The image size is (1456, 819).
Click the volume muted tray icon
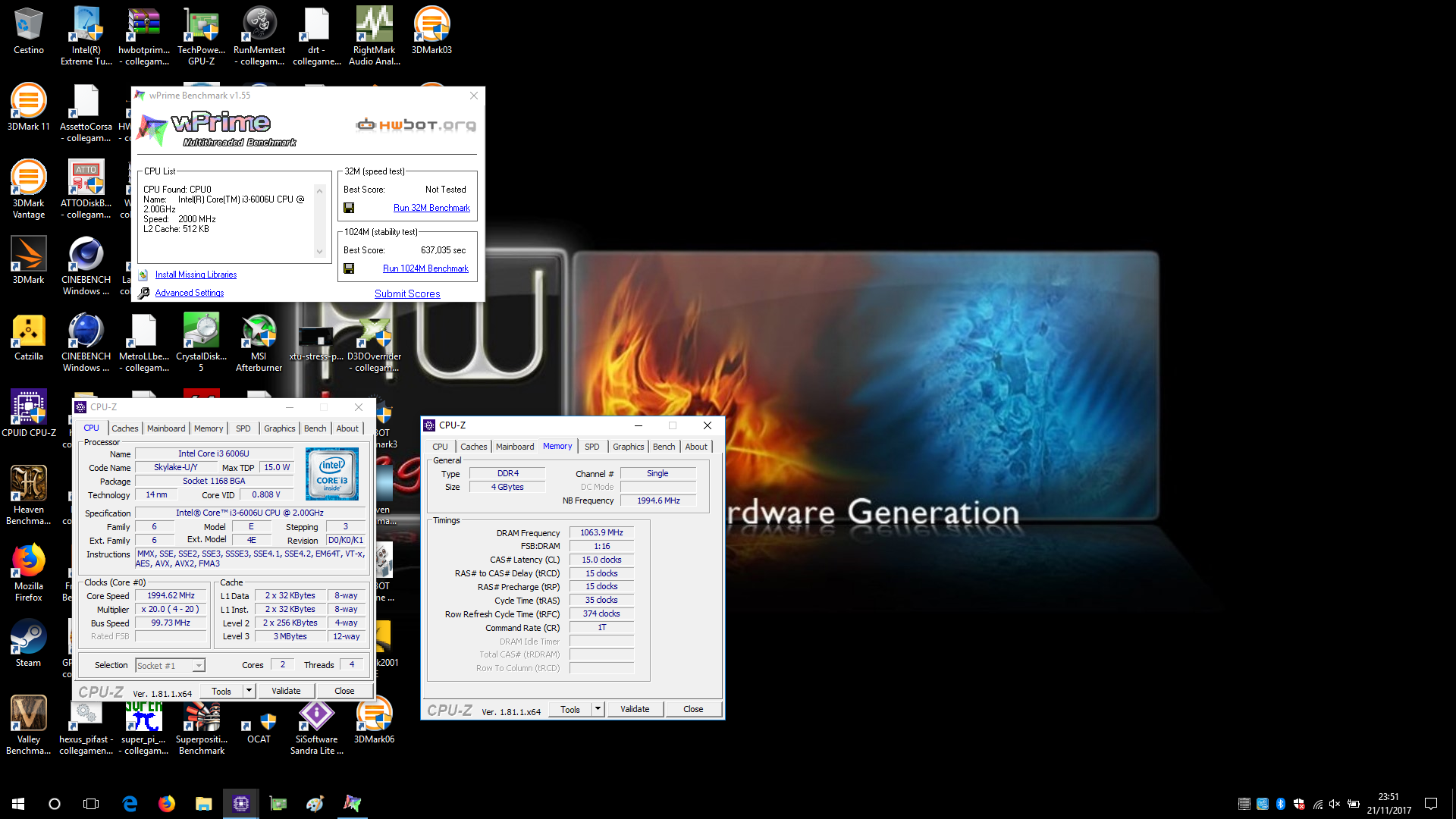point(1335,804)
